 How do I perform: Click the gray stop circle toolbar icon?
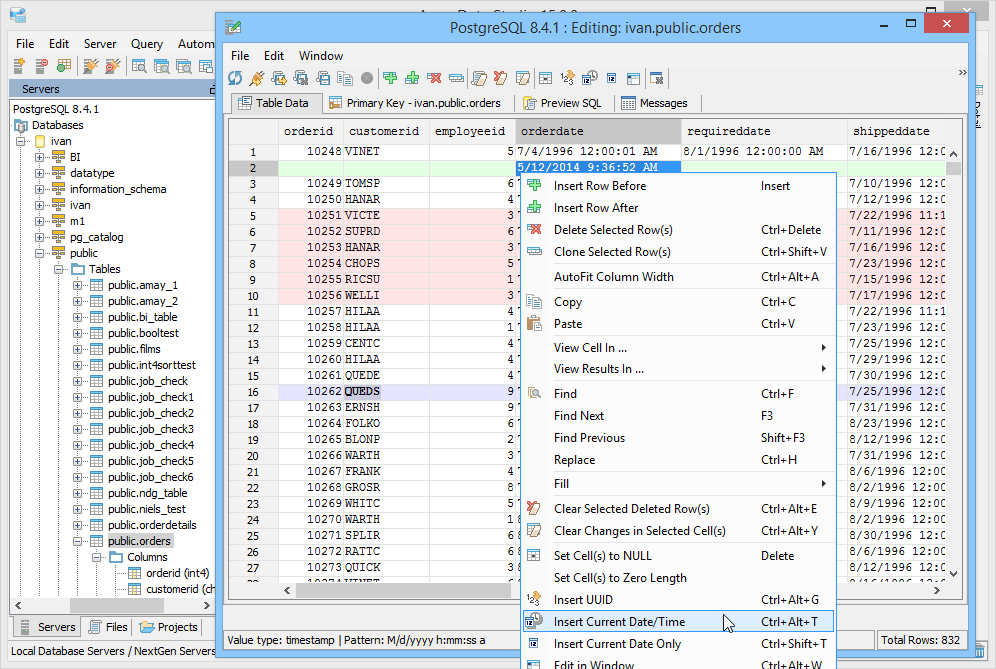coord(367,78)
